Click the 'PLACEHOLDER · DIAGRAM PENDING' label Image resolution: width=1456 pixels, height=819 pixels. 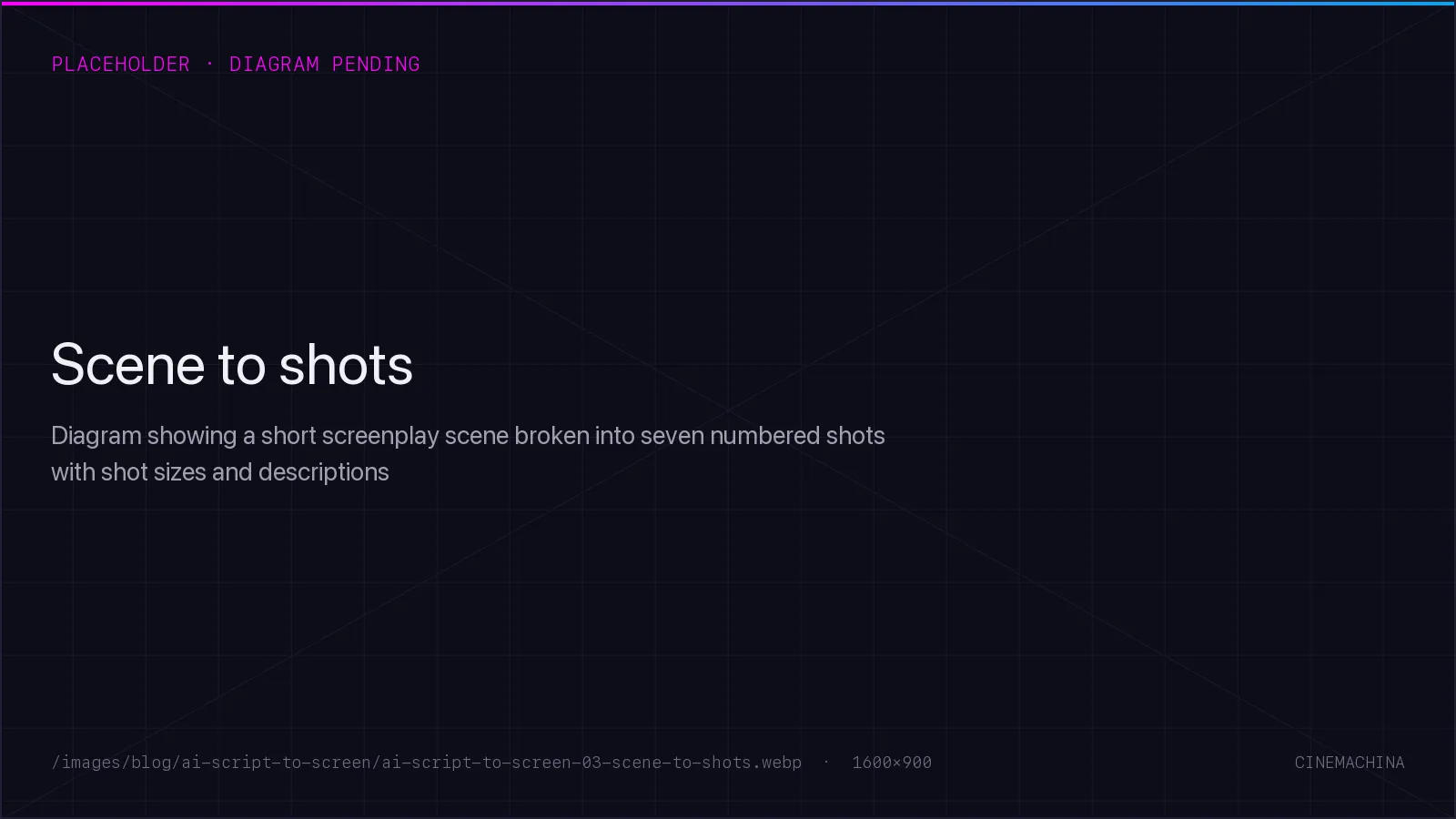pyautogui.click(x=236, y=65)
